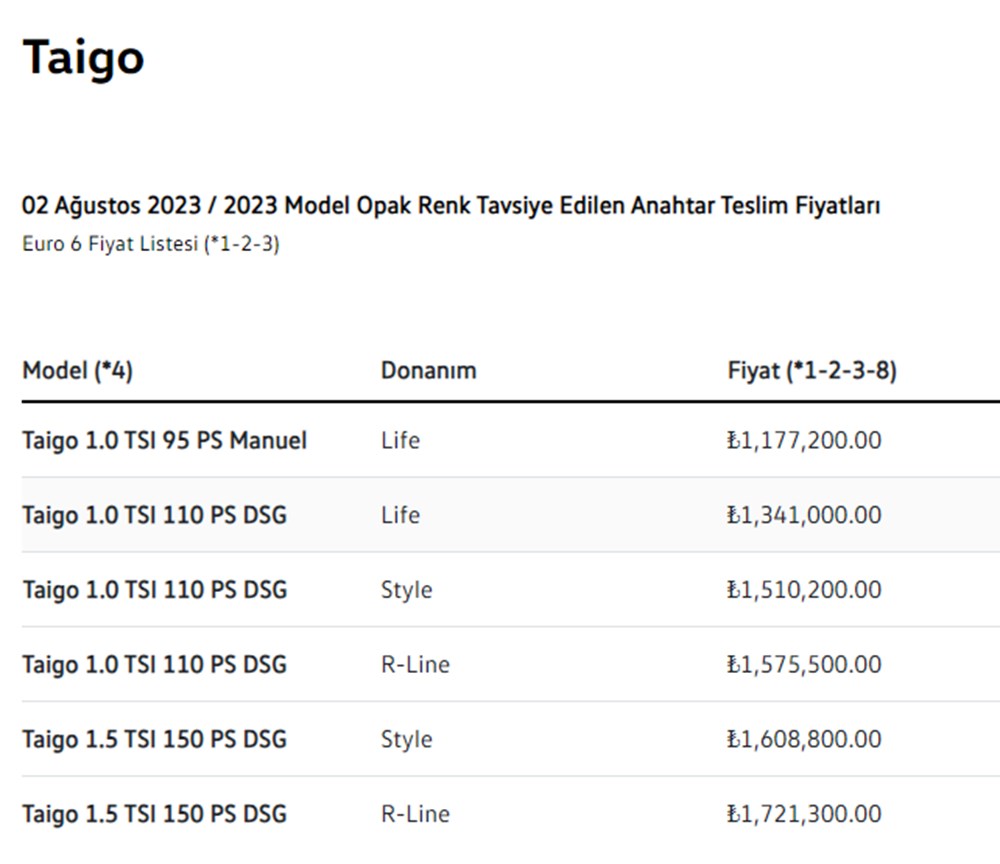Select the Style trim of the 1.5 TSI 150 PS
The height and width of the screenshot is (864, 1000).
[406, 740]
